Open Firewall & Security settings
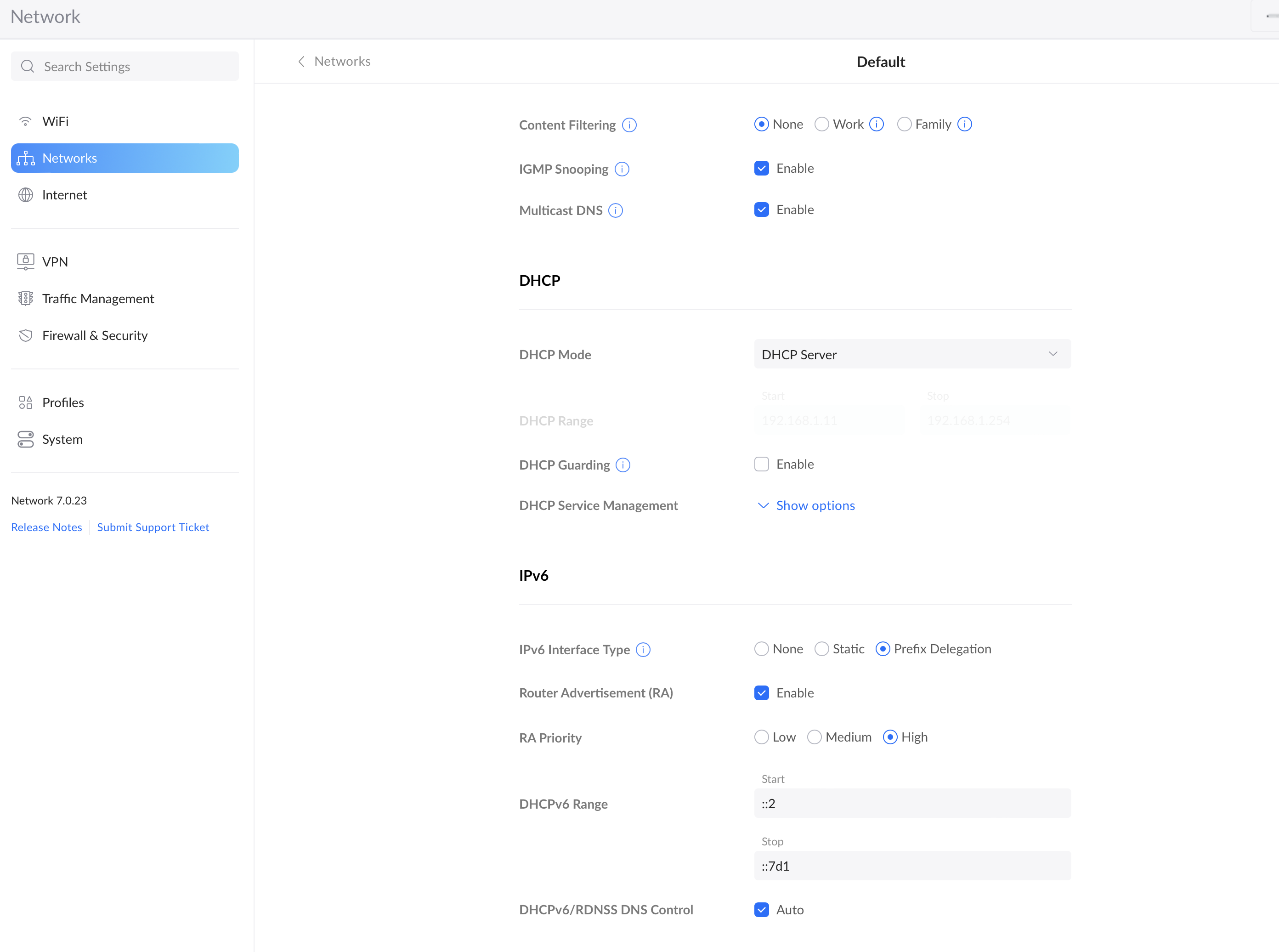 tap(95, 335)
